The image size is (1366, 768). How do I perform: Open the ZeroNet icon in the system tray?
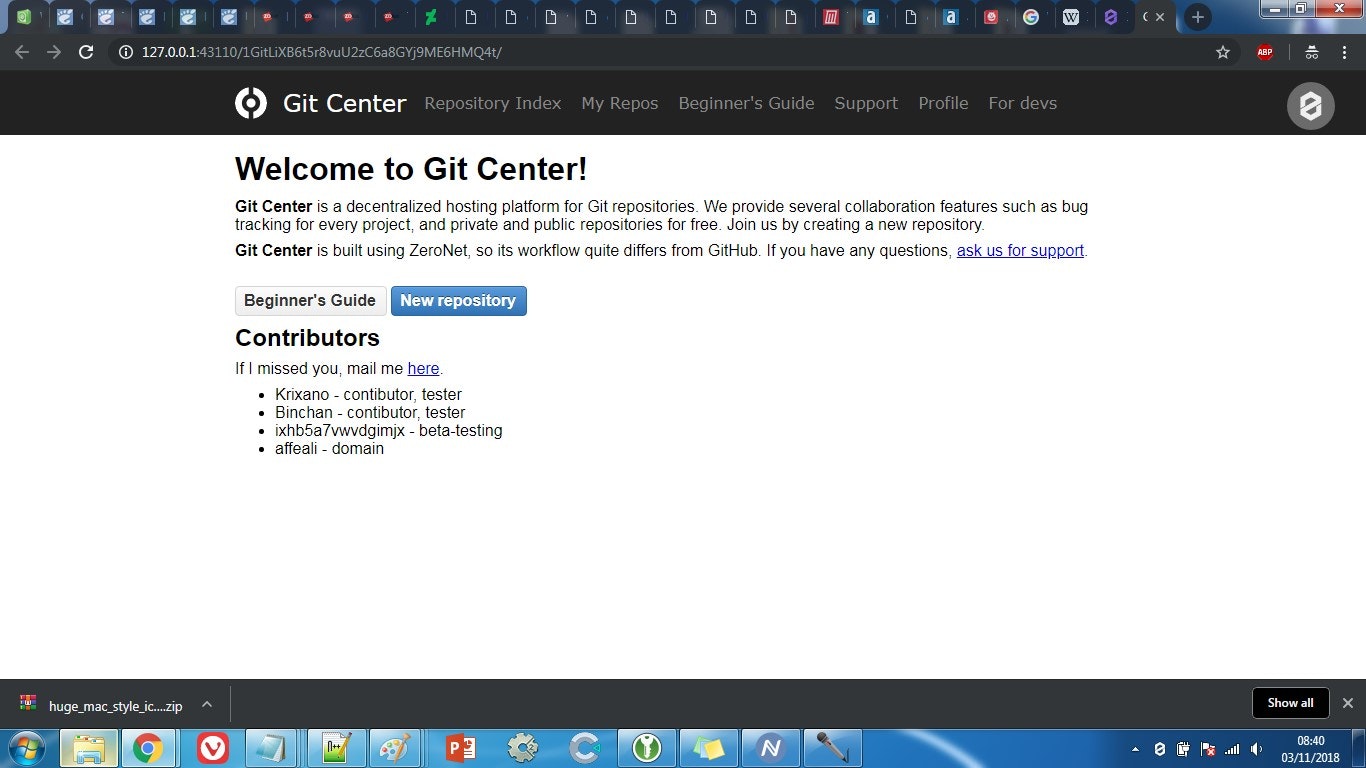pyautogui.click(x=1161, y=749)
